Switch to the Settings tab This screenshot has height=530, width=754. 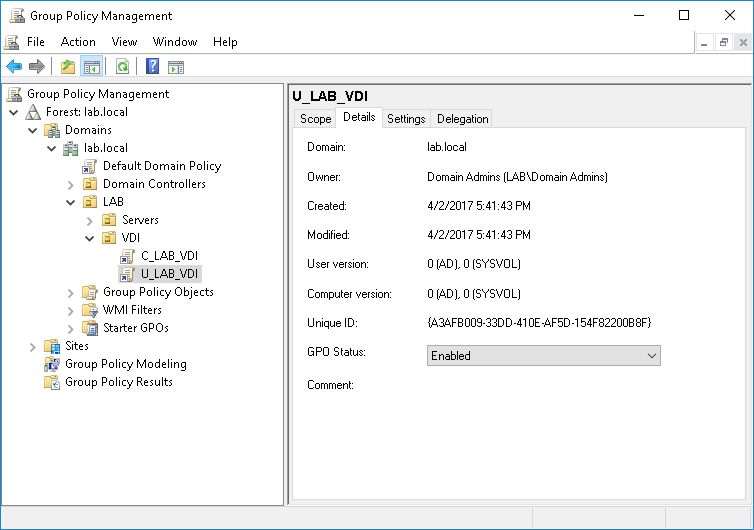406,119
